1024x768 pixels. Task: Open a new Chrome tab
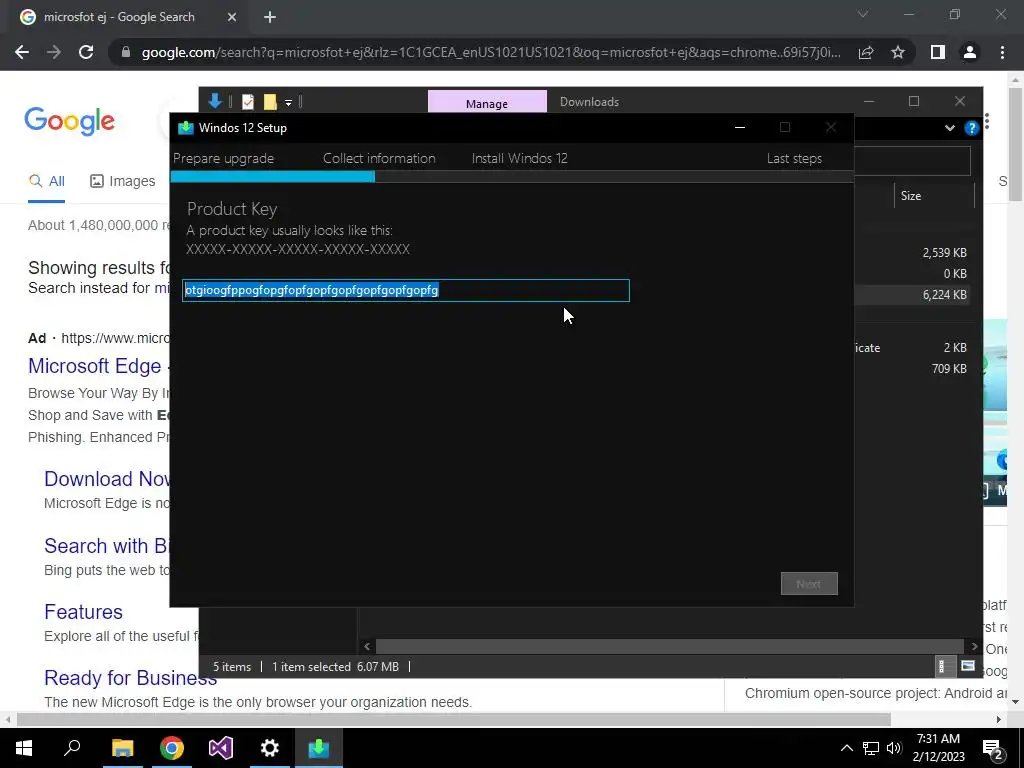(x=270, y=17)
